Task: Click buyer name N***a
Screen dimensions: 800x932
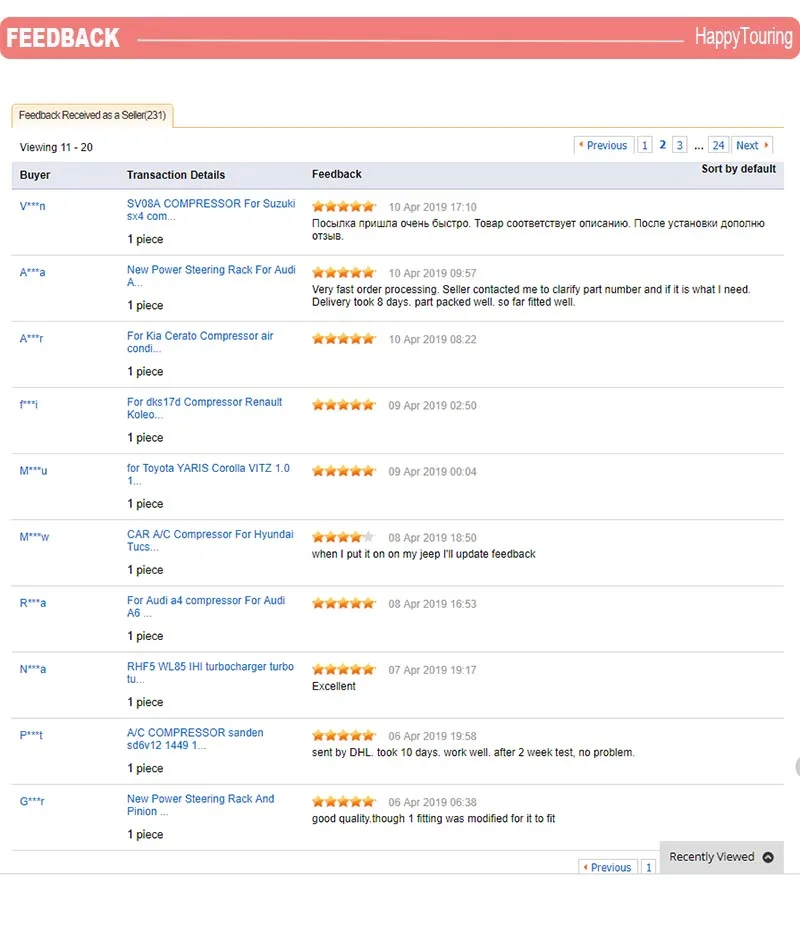Action: tap(33, 670)
